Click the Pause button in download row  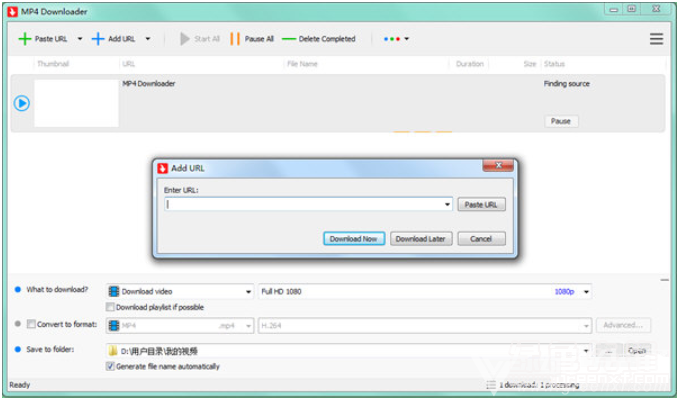[x=561, y=121]
